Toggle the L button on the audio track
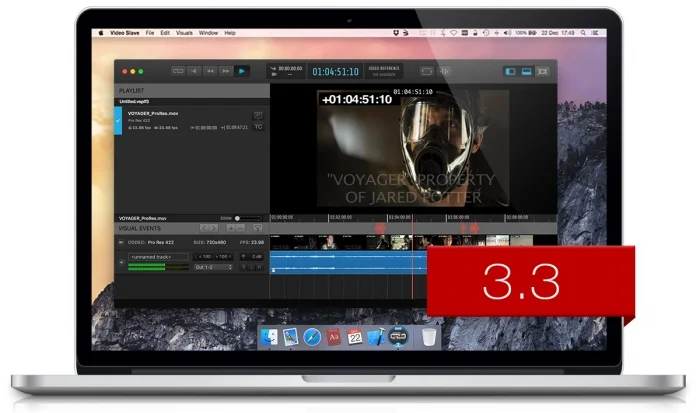Viewport: 700px width, 413px height. click(251, 267)
